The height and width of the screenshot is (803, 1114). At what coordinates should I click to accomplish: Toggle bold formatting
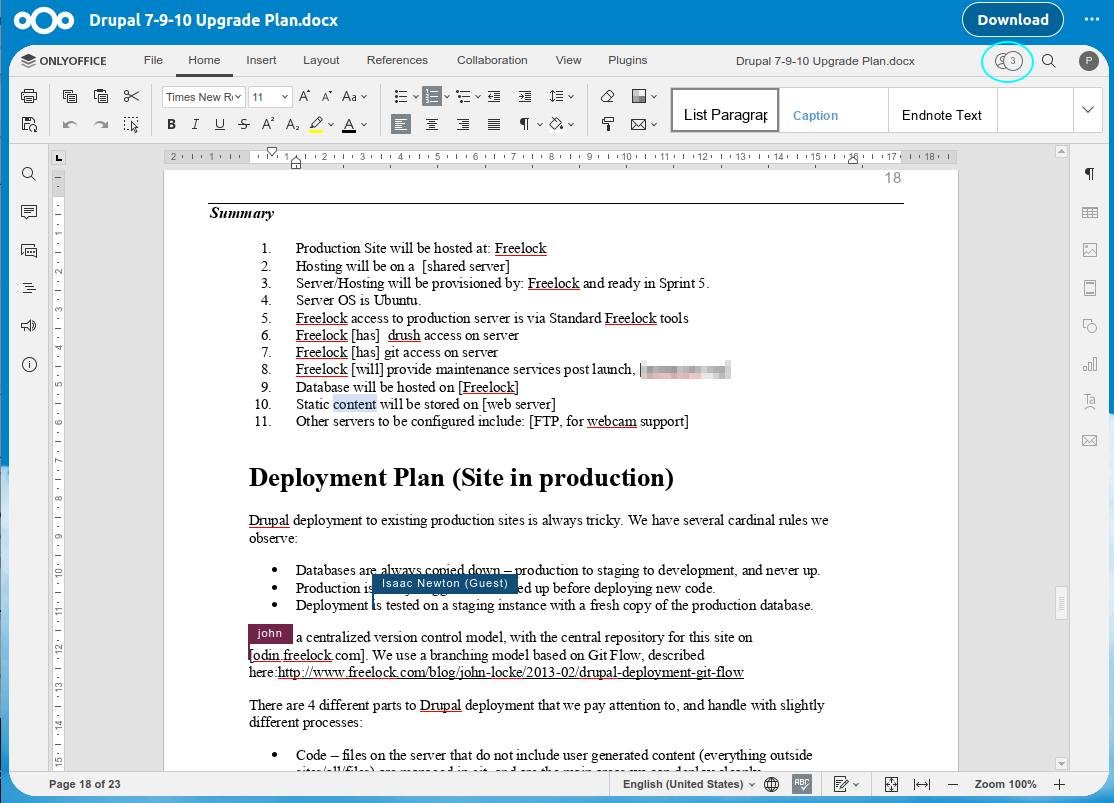(171, 124)
